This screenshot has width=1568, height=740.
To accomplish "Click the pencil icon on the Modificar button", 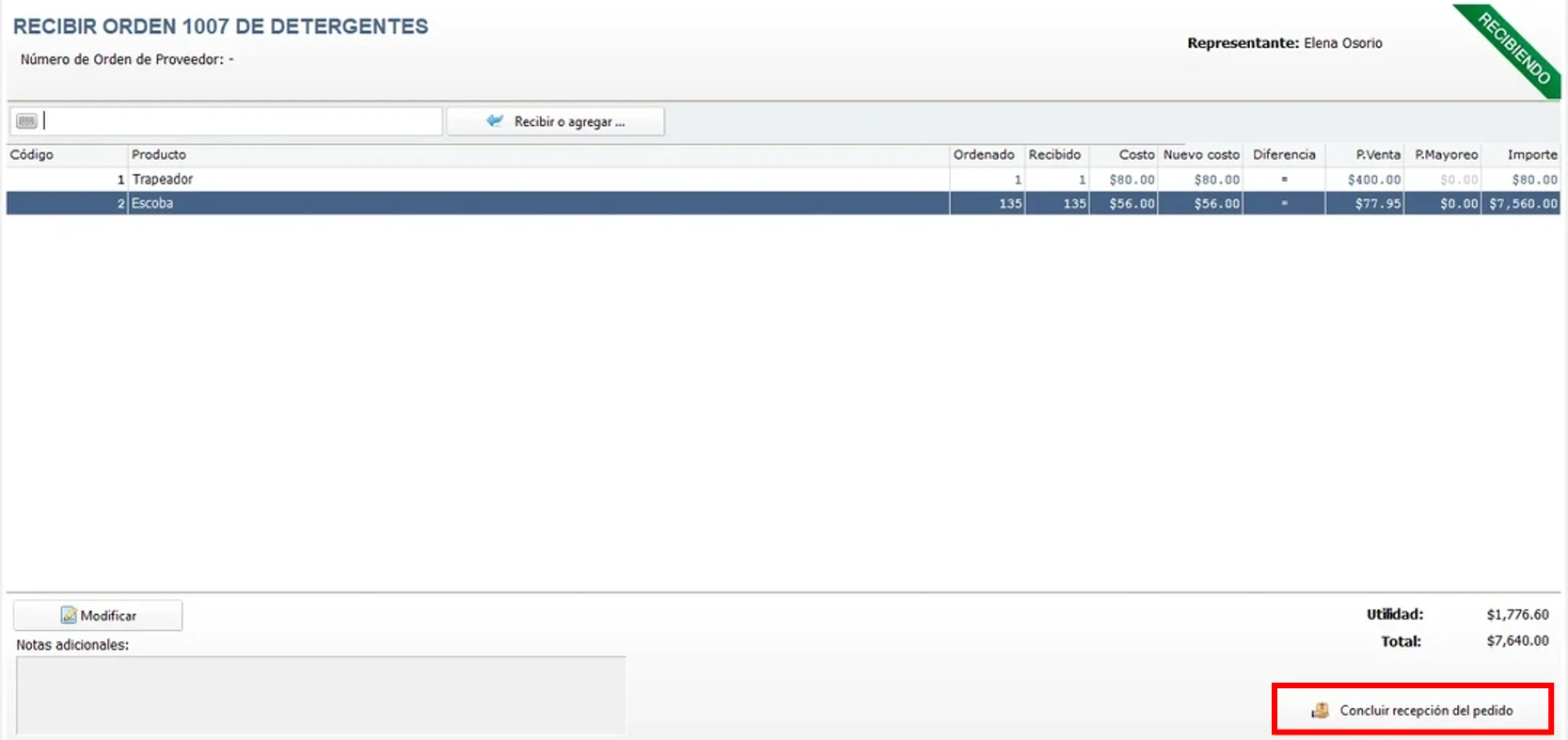I will click(69, 615).
